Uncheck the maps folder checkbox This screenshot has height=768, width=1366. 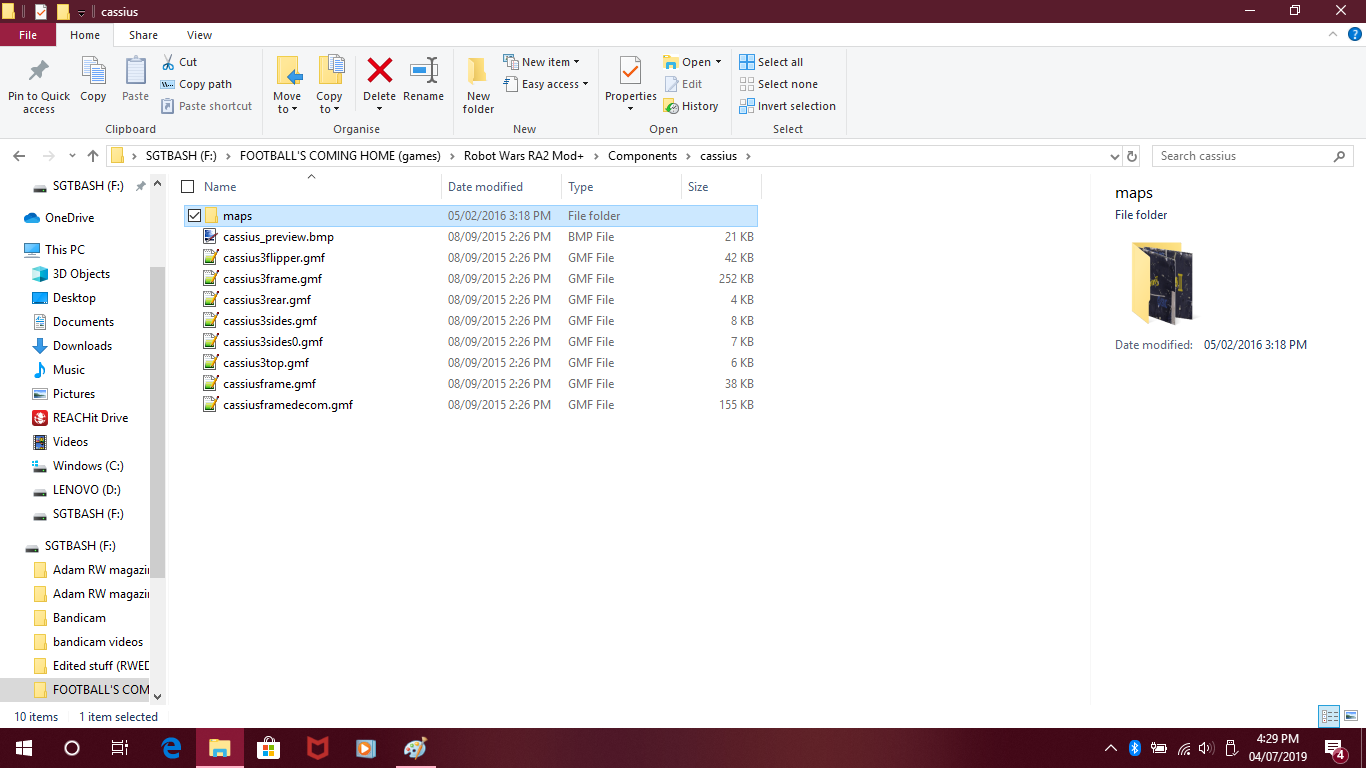[x=194, y=216]
